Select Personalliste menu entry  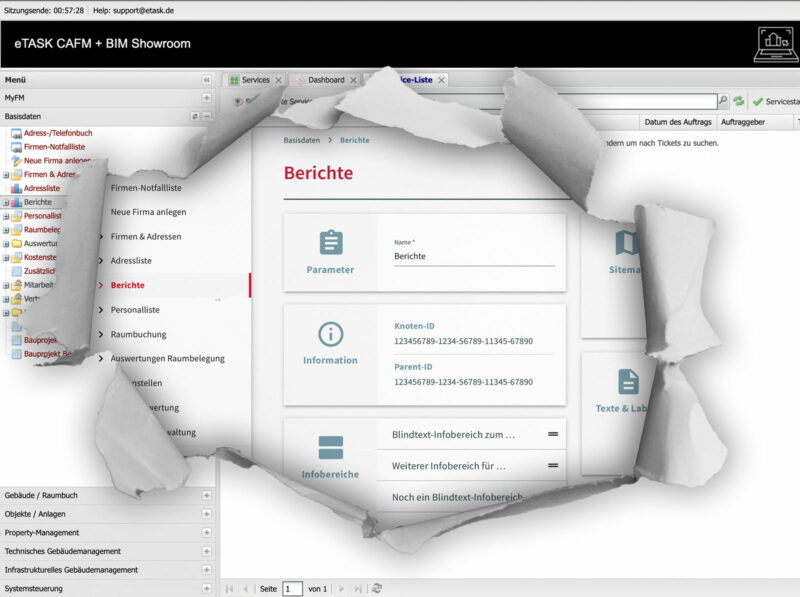click(135, 310)
